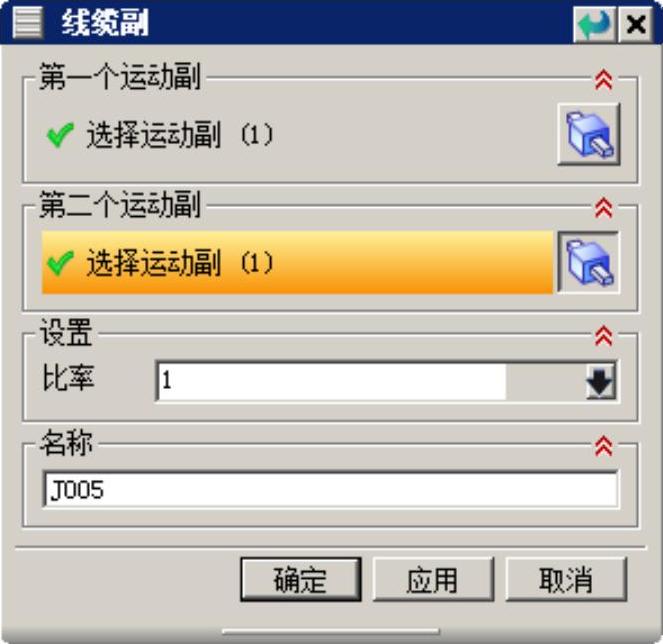Close the 线缆副 dialog
The height and width of the screenshot is (644, 663).
point(635,24)
